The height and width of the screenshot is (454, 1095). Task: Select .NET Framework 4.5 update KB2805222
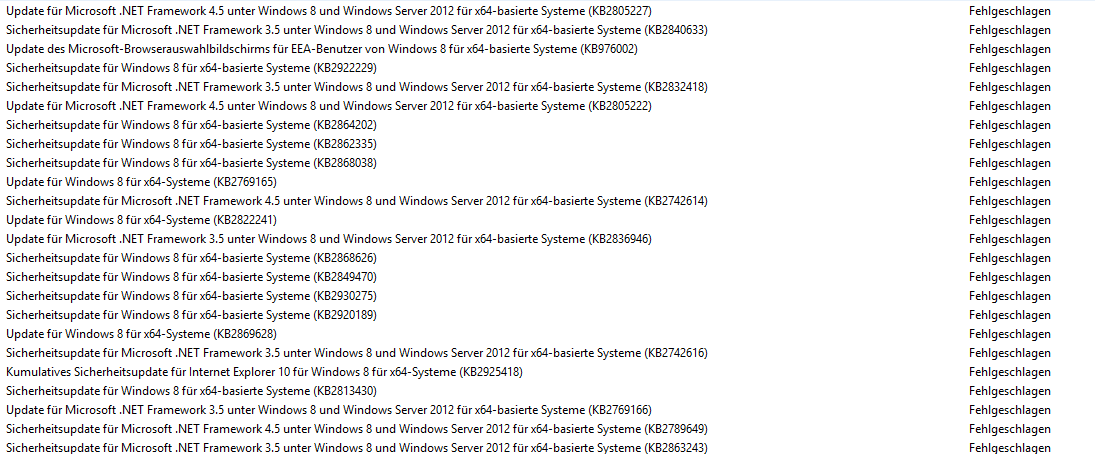(x=328, y=106)
